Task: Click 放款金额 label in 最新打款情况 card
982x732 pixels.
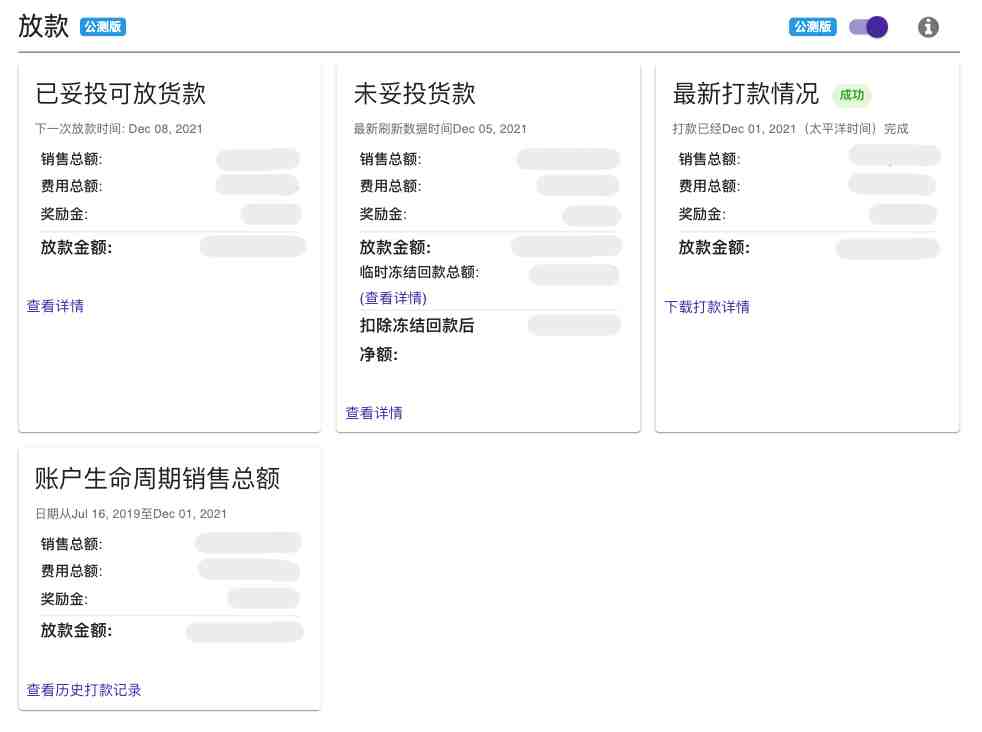Action: (x=714, y=247)
